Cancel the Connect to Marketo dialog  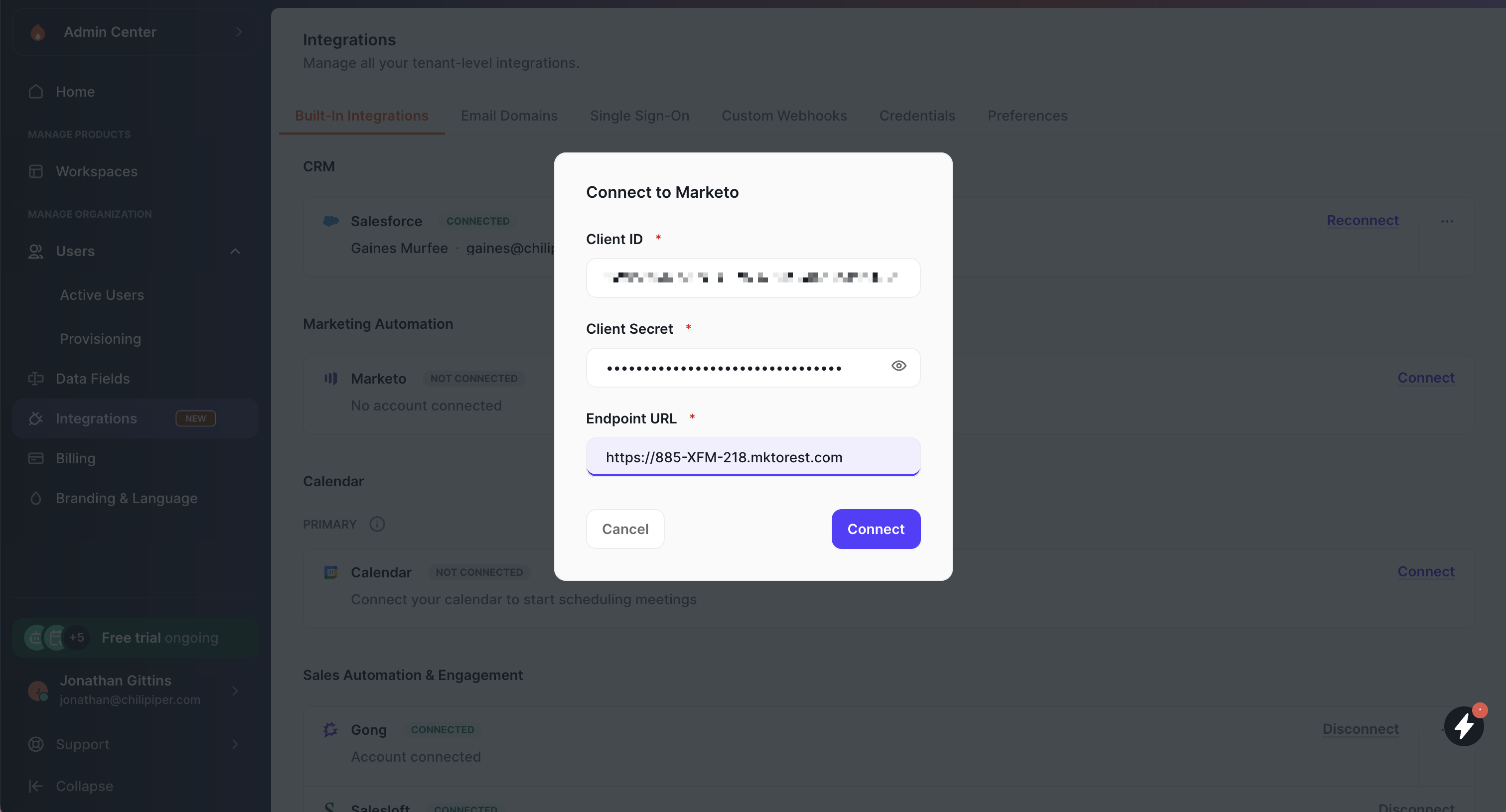[x=624, y=529]
